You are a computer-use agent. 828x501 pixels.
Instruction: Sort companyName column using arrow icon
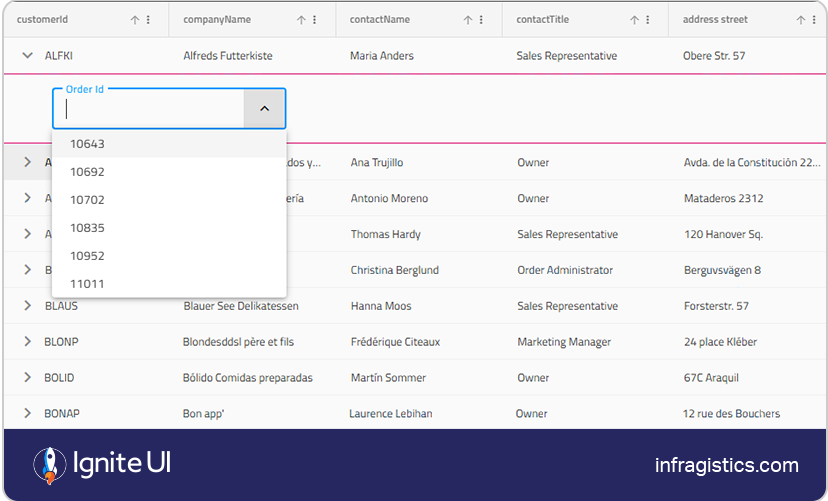tap(301, 20)
